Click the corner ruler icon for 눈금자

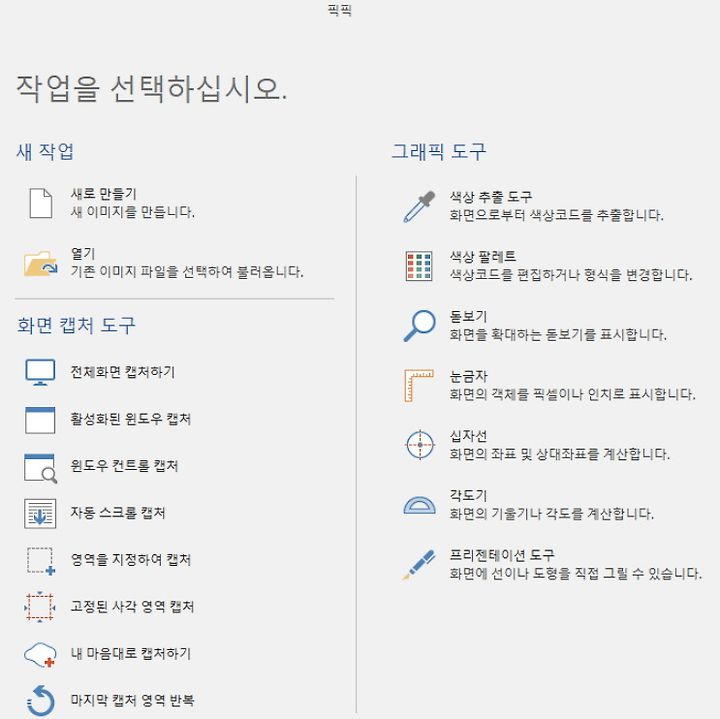(419, 385)
